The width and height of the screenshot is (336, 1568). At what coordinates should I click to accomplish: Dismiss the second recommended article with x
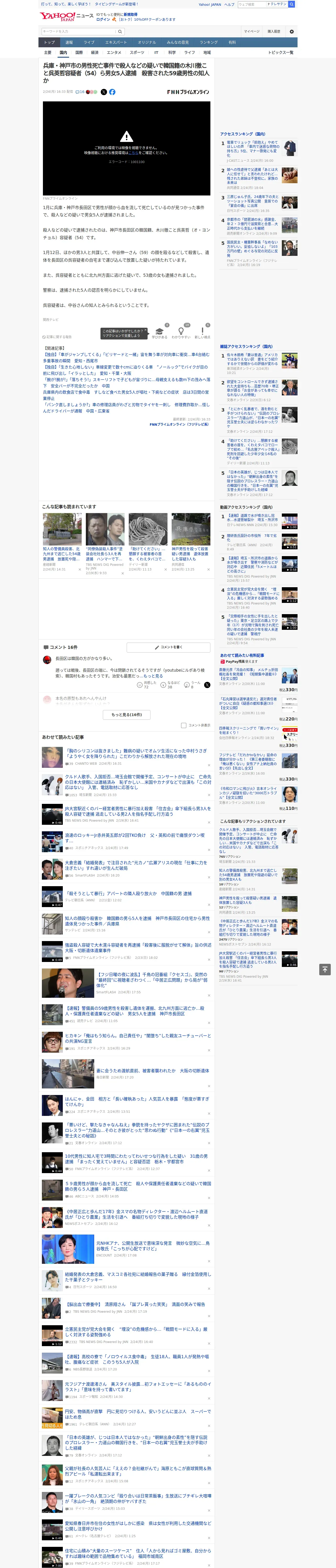coord(122,573)
